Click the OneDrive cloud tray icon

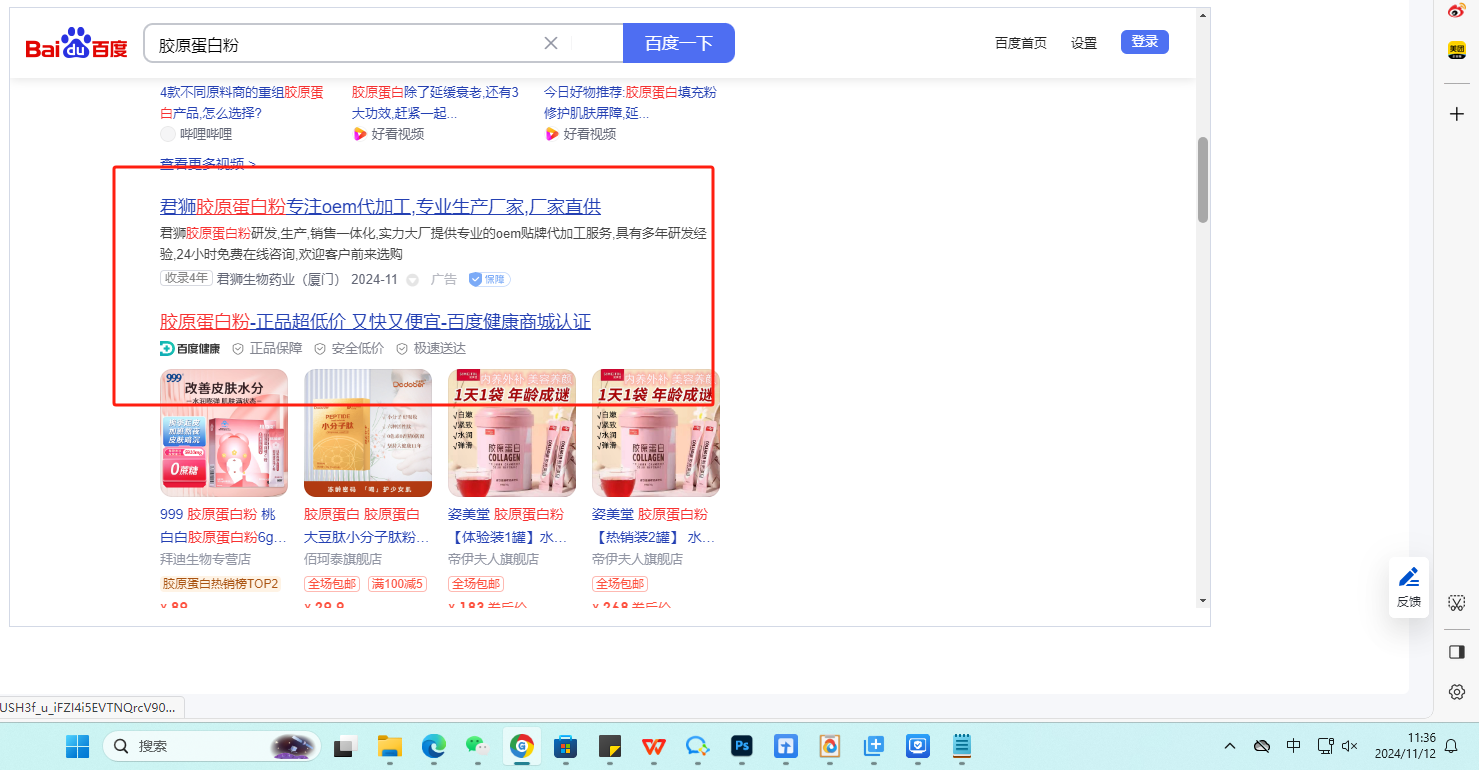click(x=1263, y=746)
